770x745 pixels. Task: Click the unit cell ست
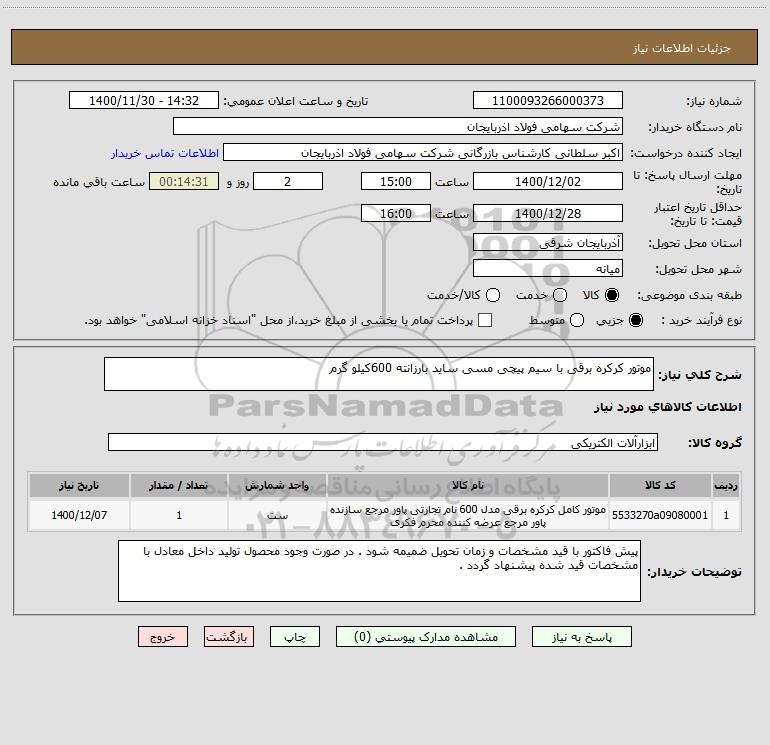tap(277, 515)
